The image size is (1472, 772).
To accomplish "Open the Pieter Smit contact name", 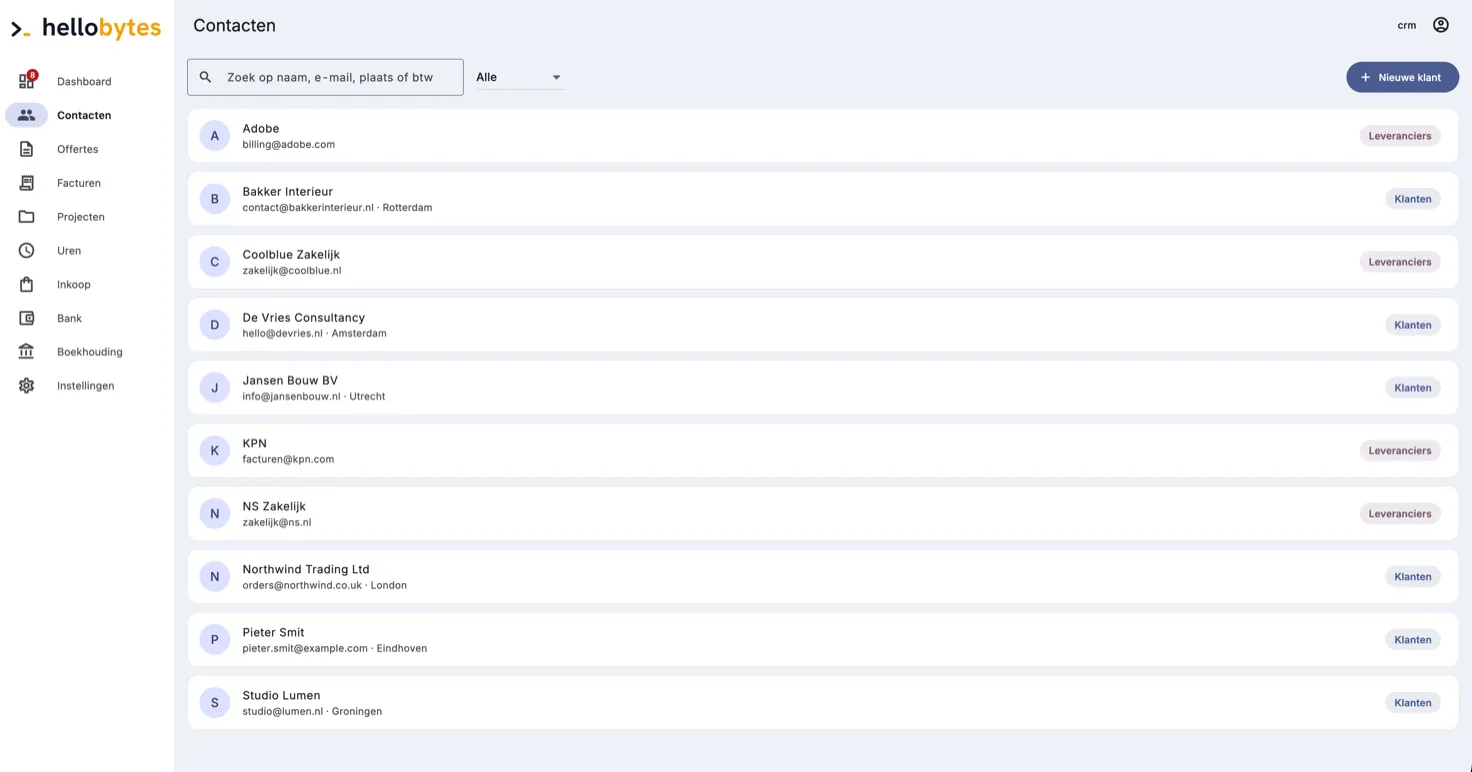I will pos(273,633).
